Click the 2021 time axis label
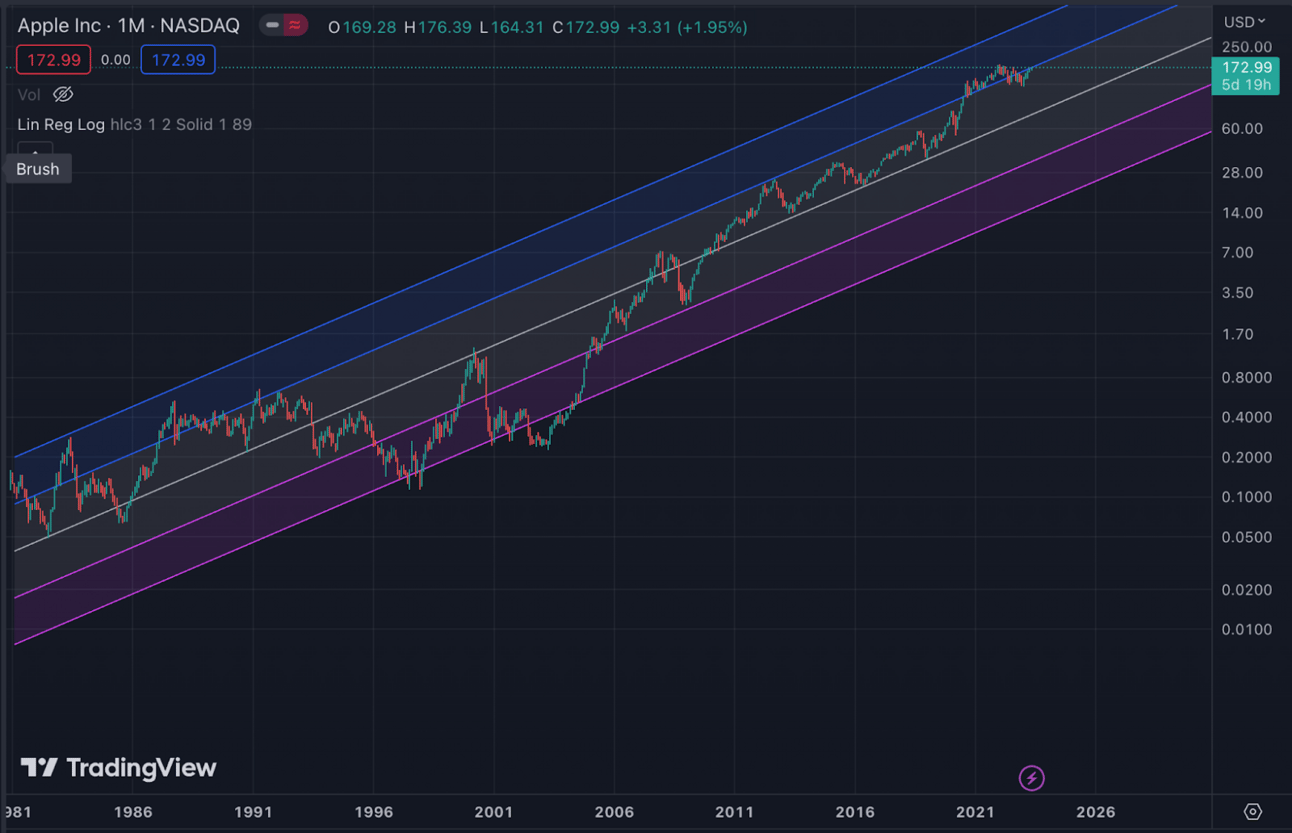1292x833 pixels. 975,812
